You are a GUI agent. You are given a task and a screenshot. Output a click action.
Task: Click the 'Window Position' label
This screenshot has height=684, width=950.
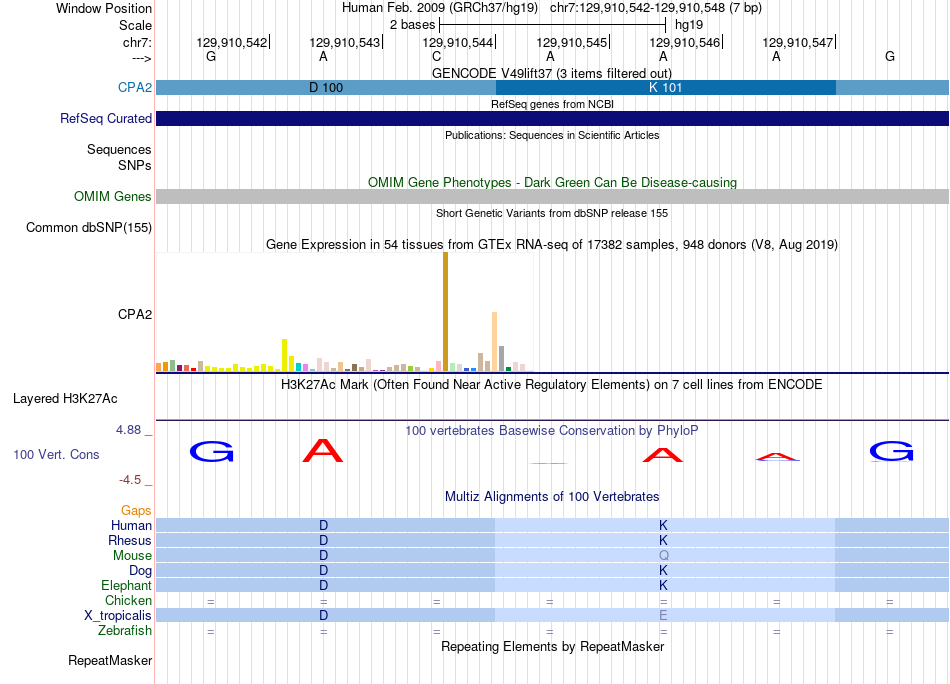coord(104,8)
